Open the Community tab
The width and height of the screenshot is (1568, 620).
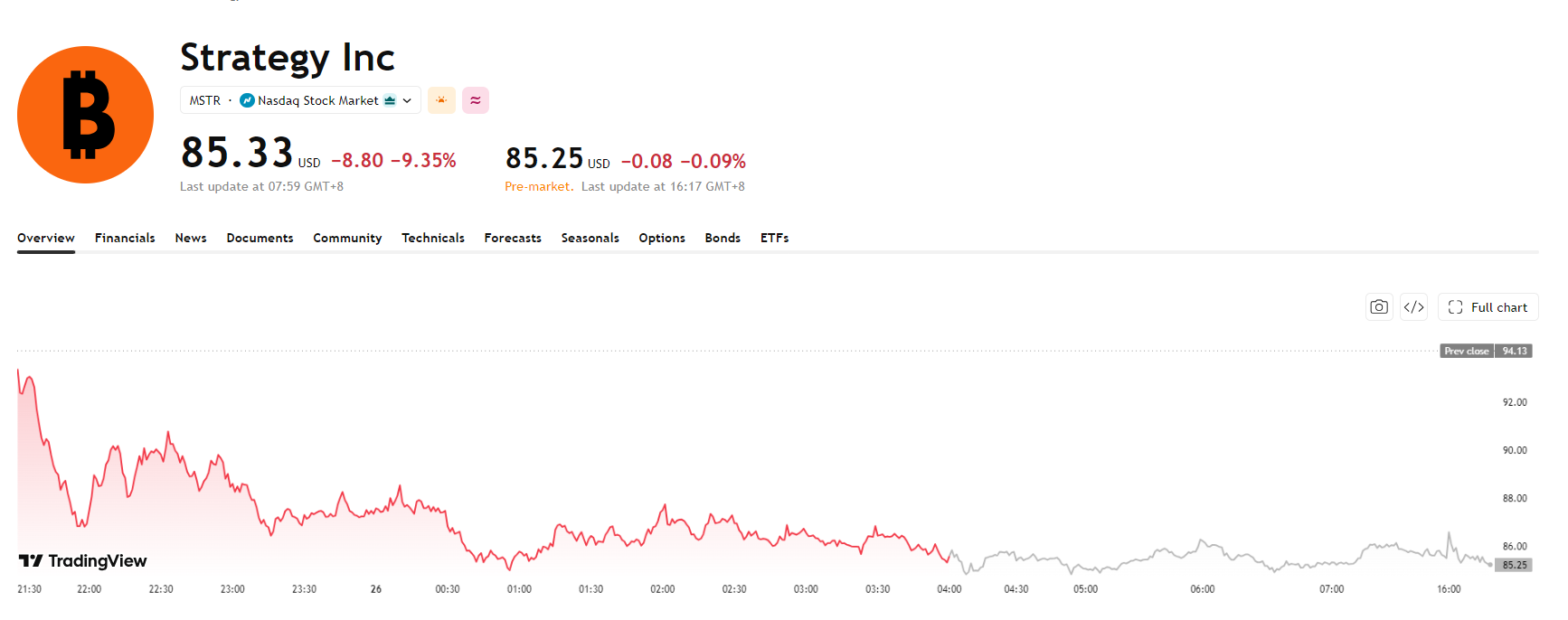347,238
